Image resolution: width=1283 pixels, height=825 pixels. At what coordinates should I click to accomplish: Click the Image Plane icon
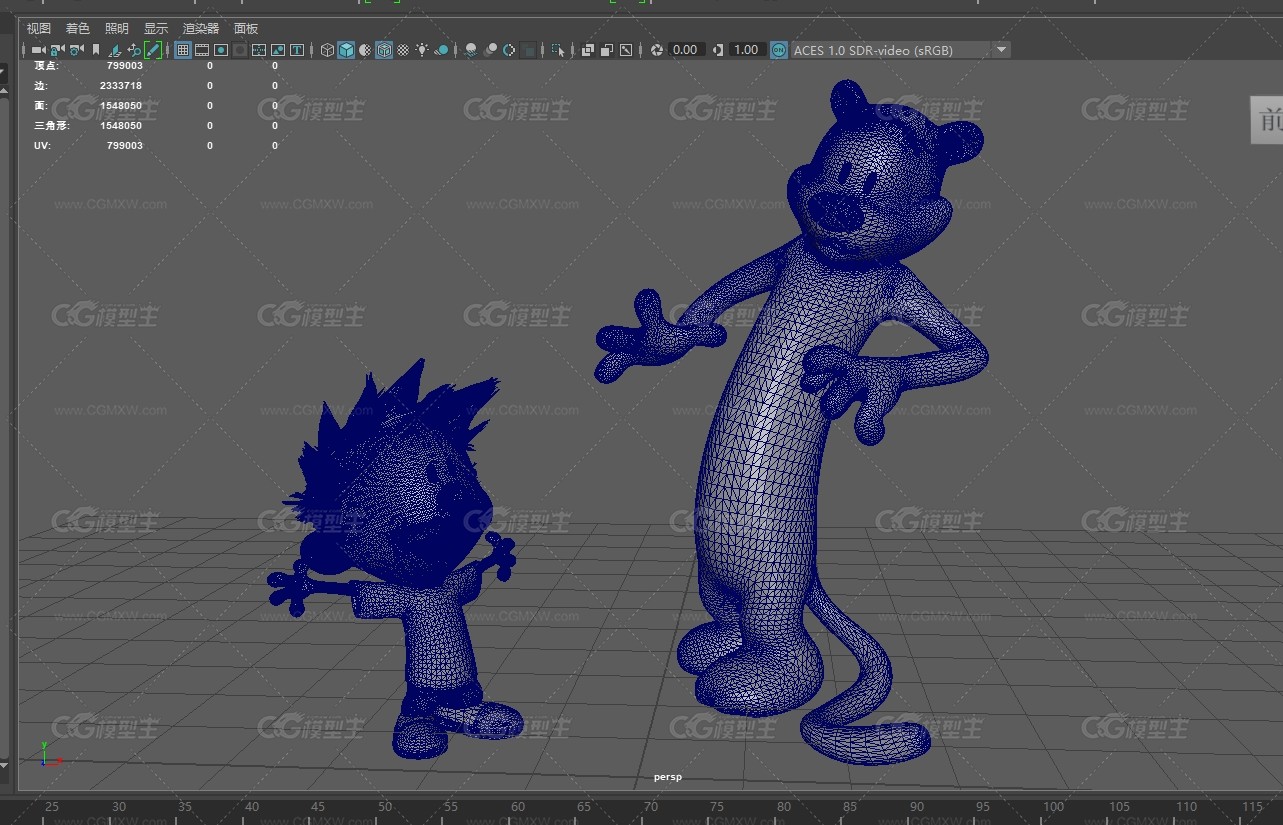click(x=114, y=50)
